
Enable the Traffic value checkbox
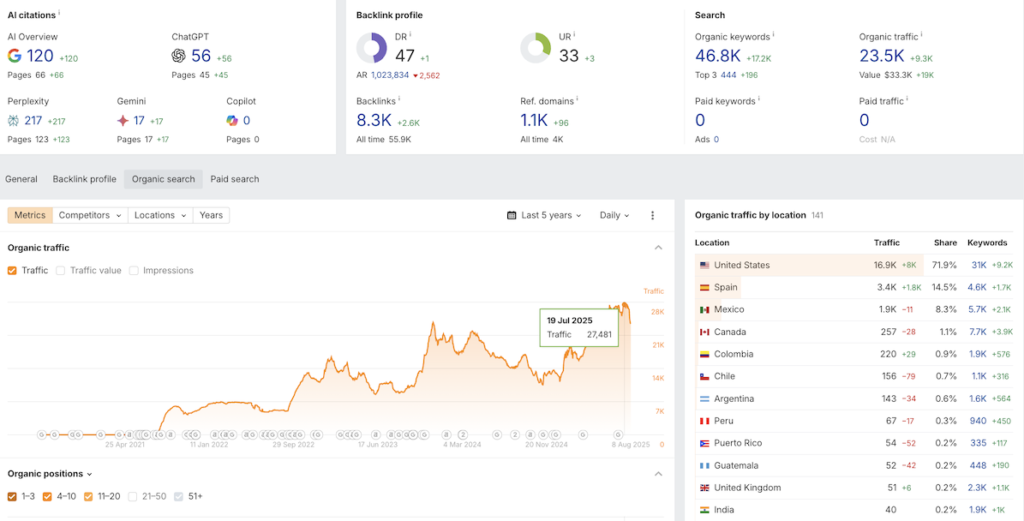click(61, 270)
